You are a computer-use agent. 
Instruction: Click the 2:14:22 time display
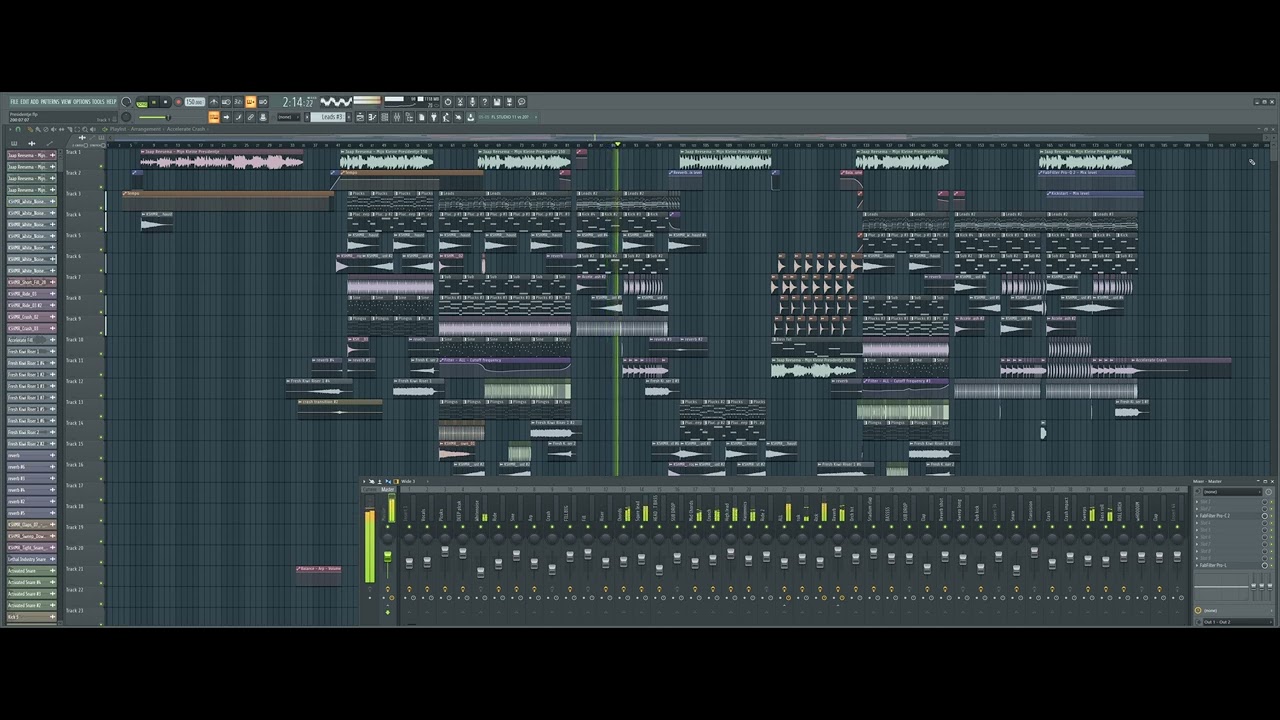click(x=297, y=102)
